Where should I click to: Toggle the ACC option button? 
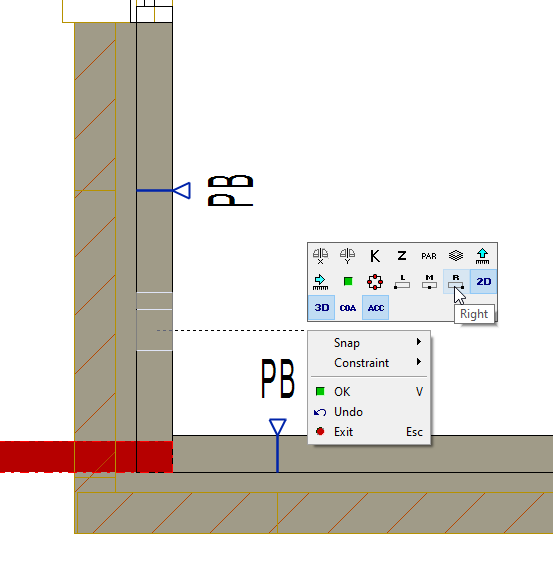point(376,307)
